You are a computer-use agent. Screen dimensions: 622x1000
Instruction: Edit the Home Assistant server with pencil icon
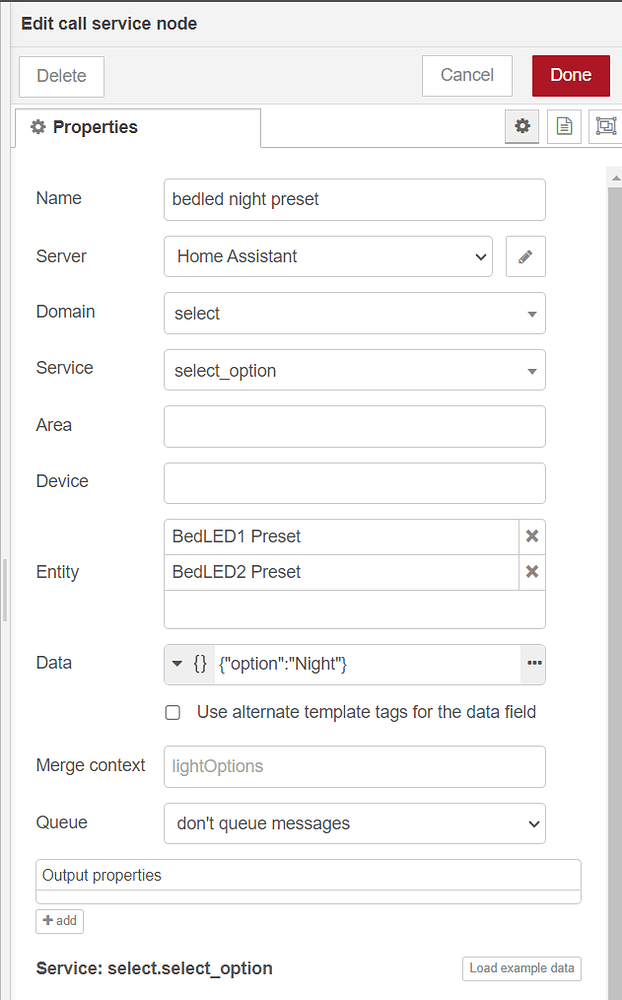point(525,256)
